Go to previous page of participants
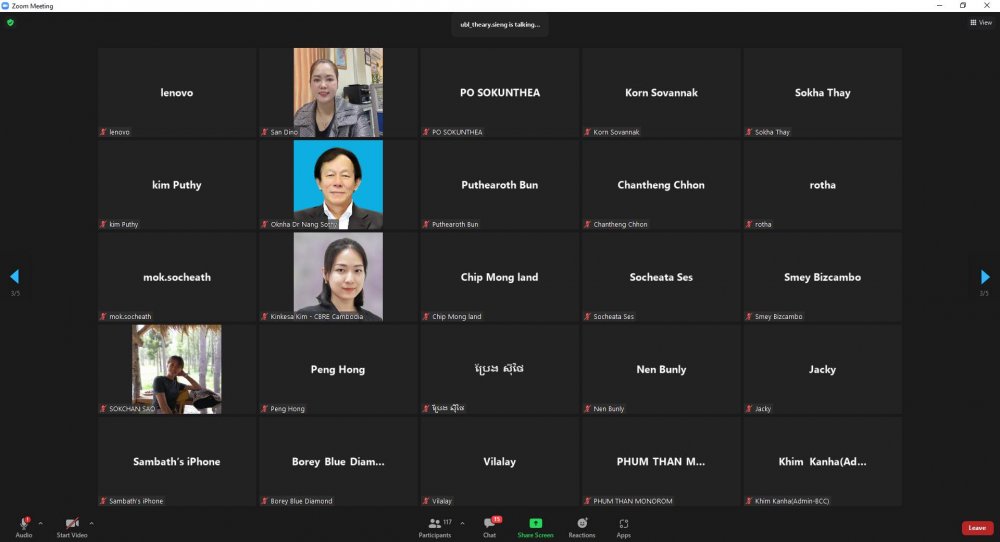 14,277
